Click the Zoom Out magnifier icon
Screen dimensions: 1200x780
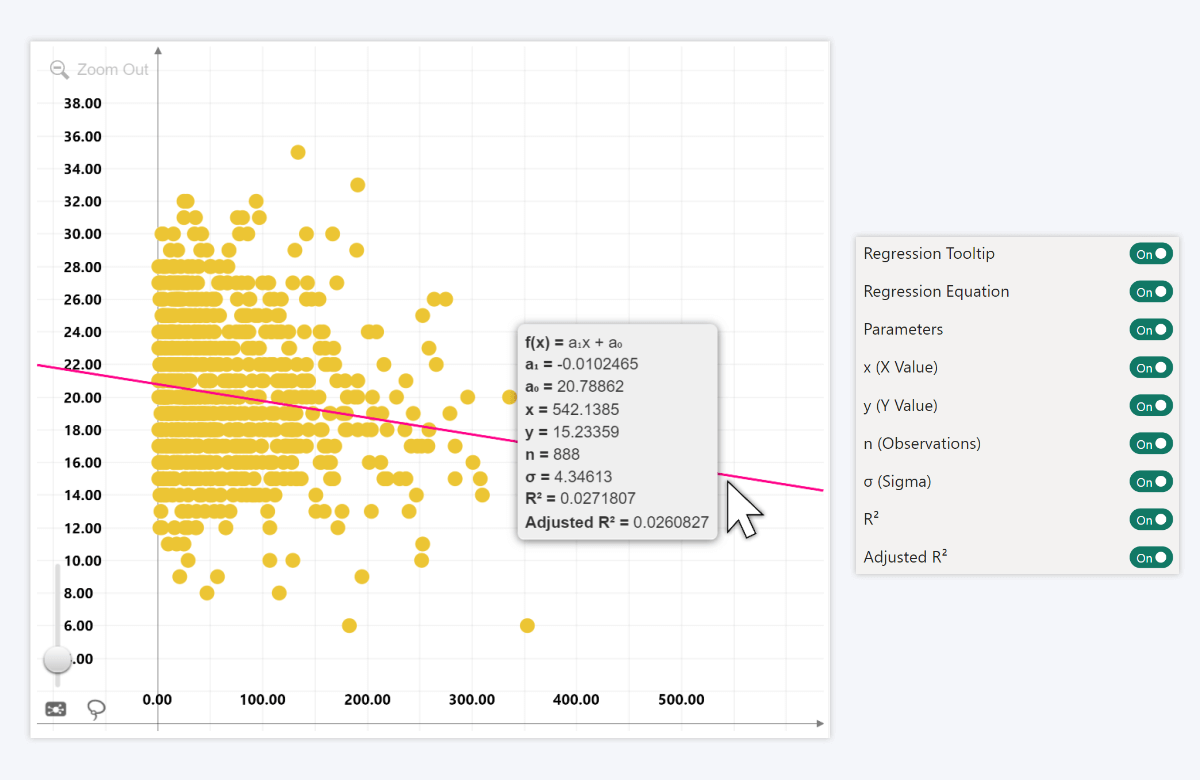click(x=59, y=69)
